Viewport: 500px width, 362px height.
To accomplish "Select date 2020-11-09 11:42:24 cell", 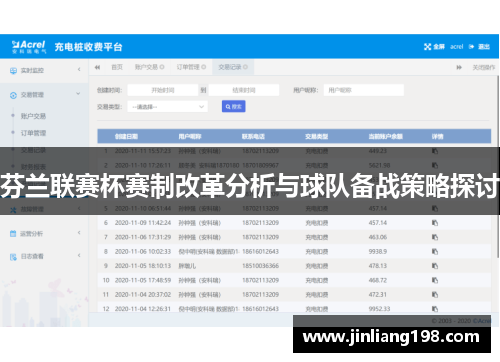I will pyautogui.click(x=143, y=223).
